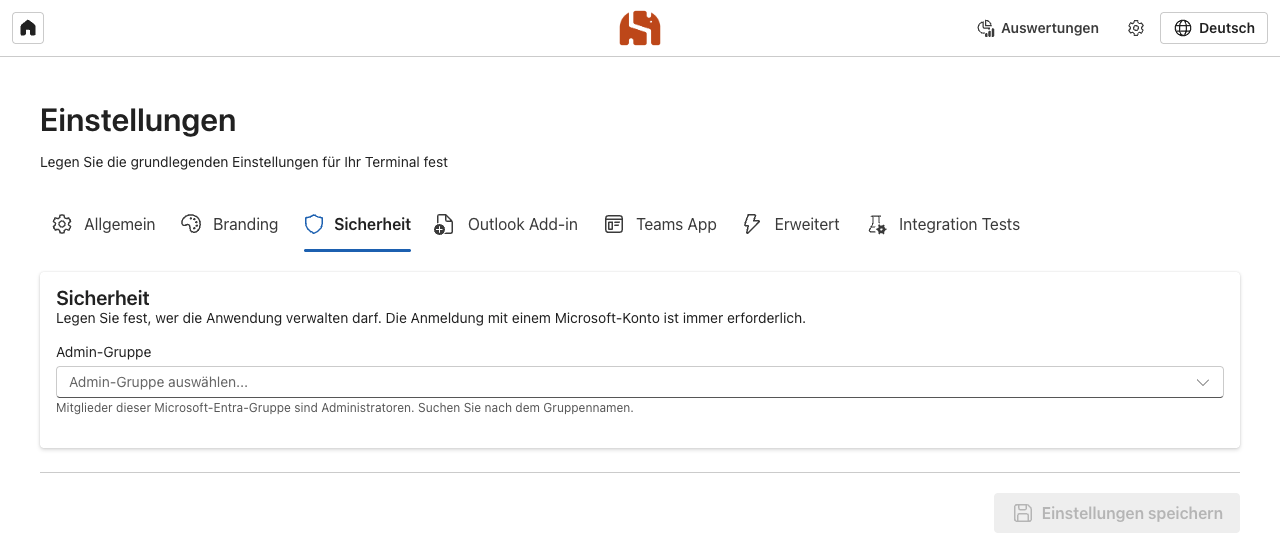Viewport: 1280px width, 560px height.
Task: Click the Einstellungen page heading
Action: 138,120
